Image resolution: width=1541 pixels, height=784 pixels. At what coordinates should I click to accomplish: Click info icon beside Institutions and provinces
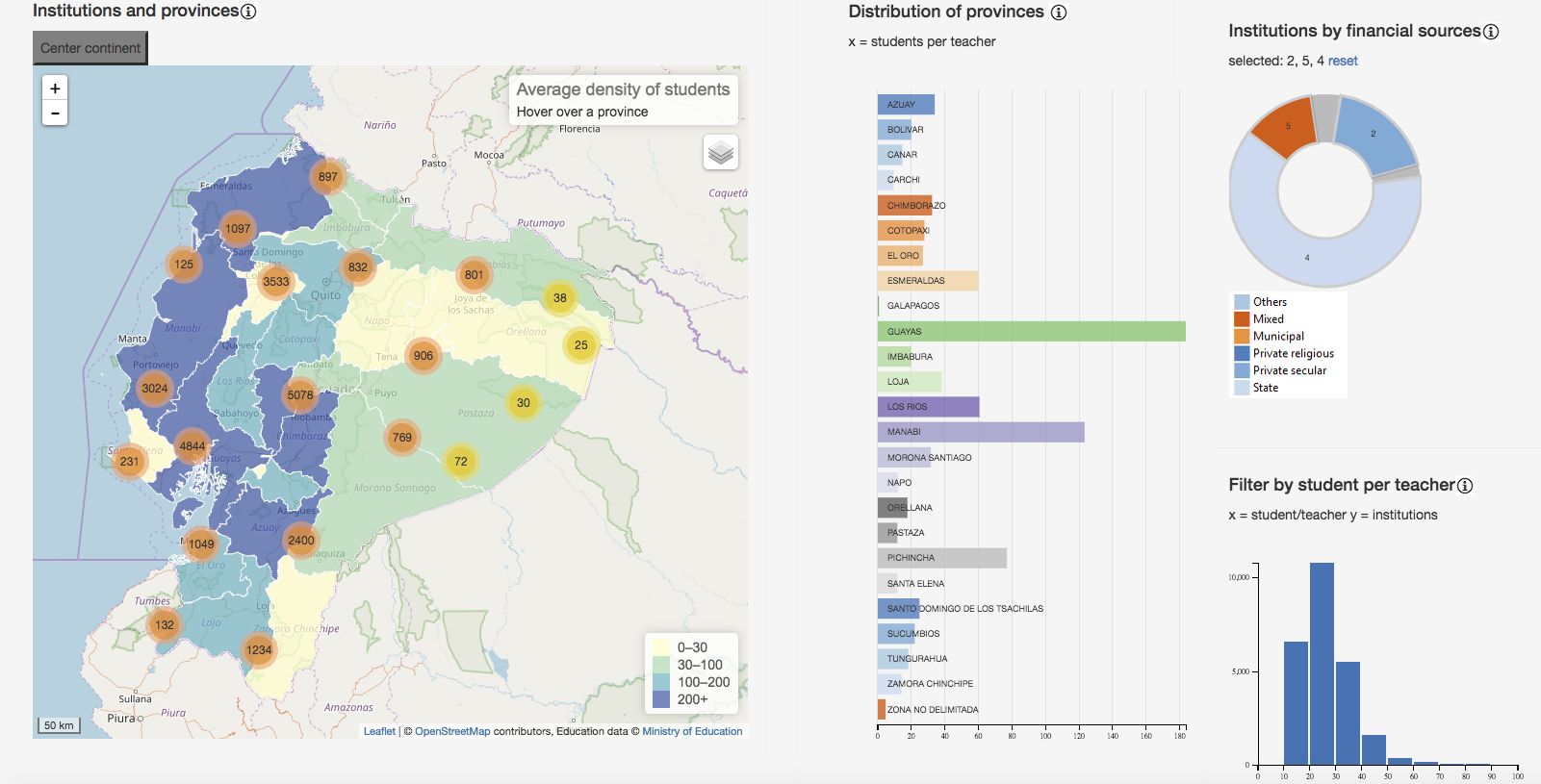point(248,12)
